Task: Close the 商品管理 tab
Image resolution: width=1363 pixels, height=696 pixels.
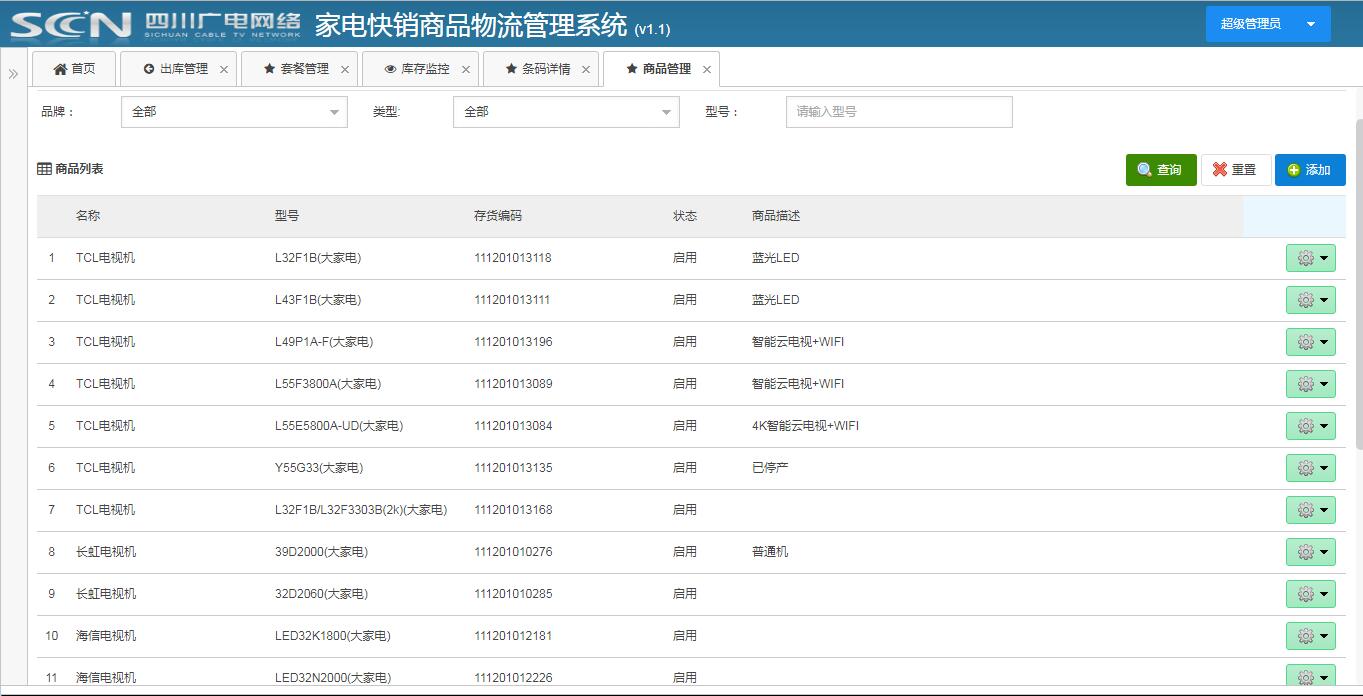Action: coord(707,70)
